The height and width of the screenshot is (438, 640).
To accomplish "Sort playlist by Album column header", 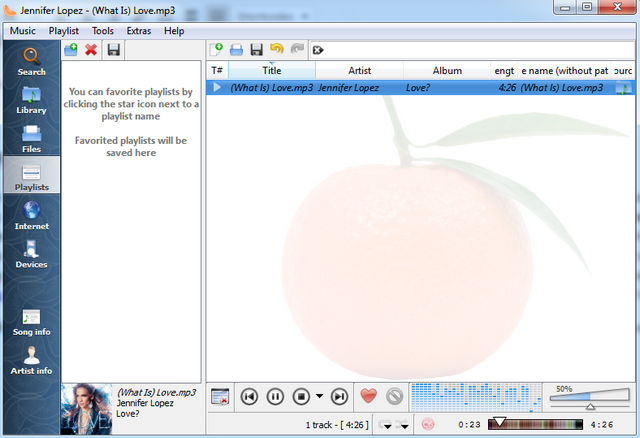I will (447, 71).
